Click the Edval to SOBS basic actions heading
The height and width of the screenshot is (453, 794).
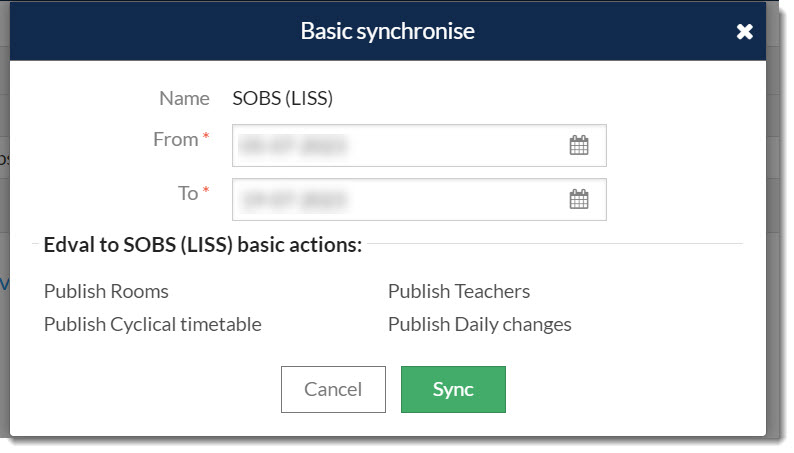point(203,245)
